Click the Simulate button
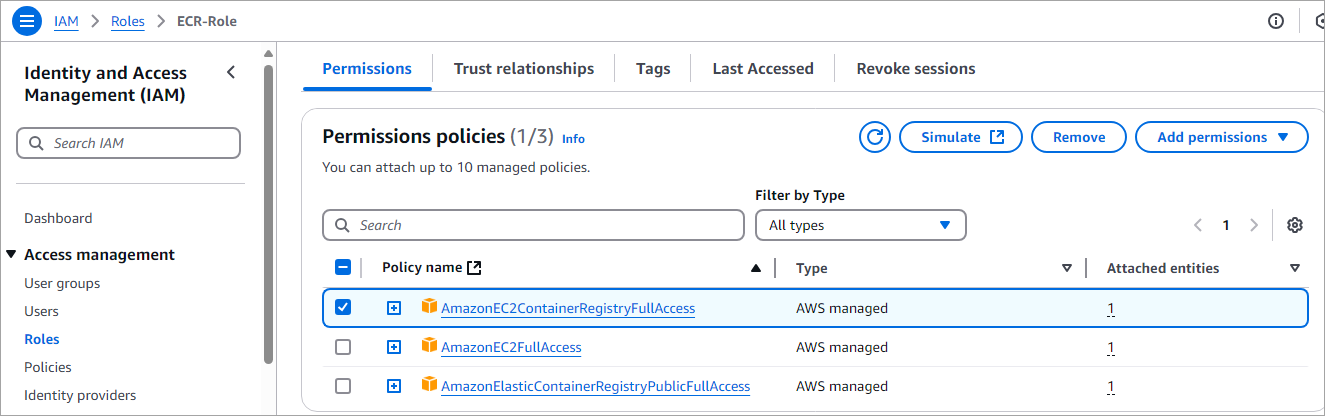The image size is (1325, 416). pos(961,137)
